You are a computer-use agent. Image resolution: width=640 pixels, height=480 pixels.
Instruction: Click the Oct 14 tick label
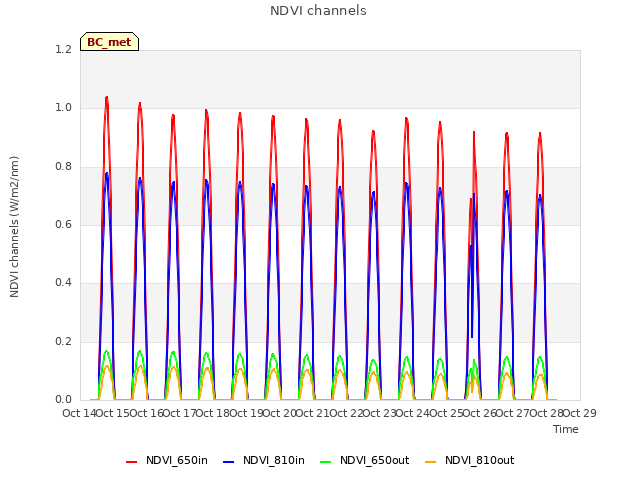pos(79,413)
